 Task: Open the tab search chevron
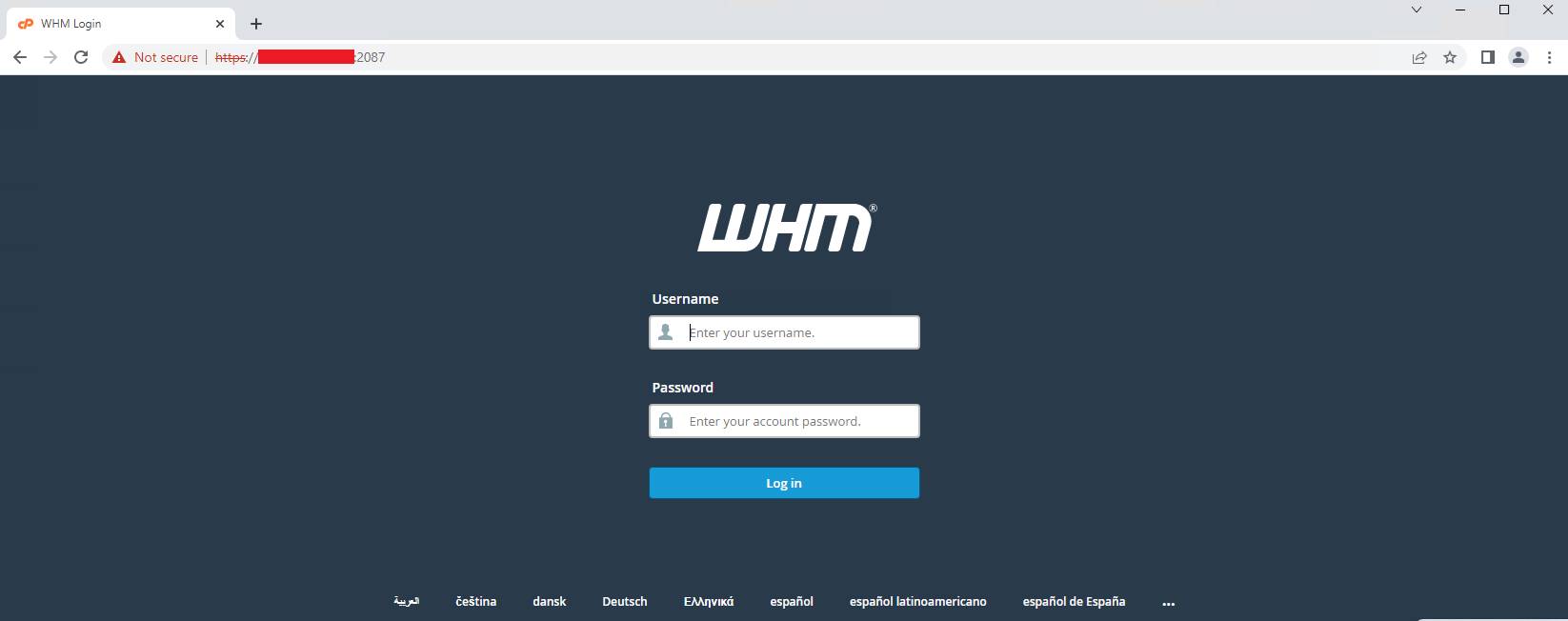click(1417, 10)
